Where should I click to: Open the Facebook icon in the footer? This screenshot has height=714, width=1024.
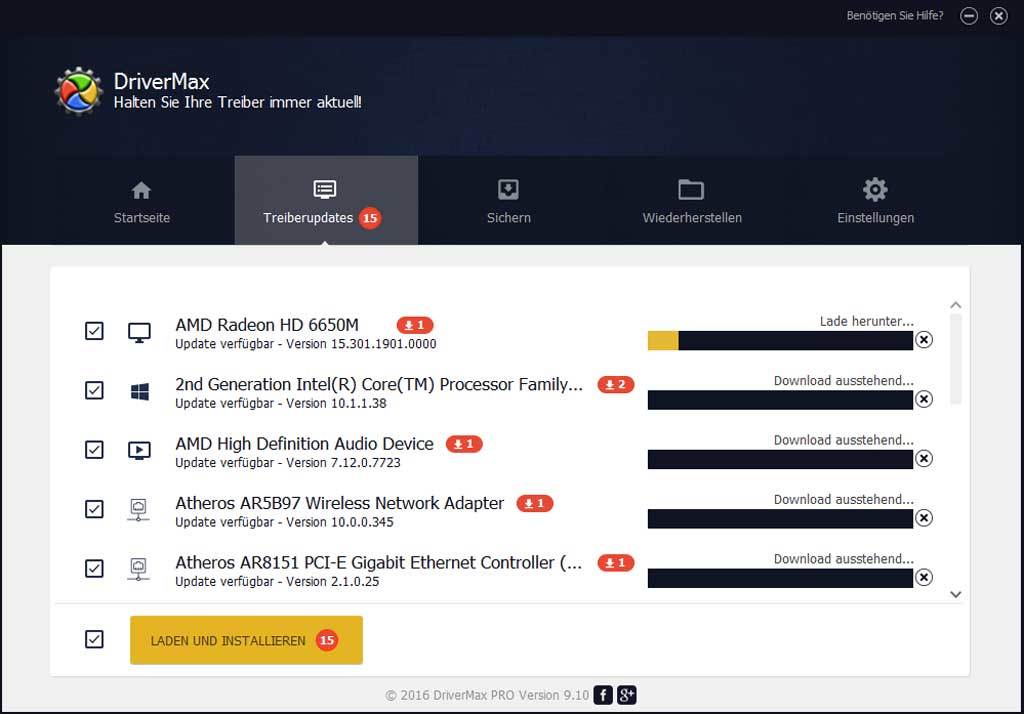point(603,695)
